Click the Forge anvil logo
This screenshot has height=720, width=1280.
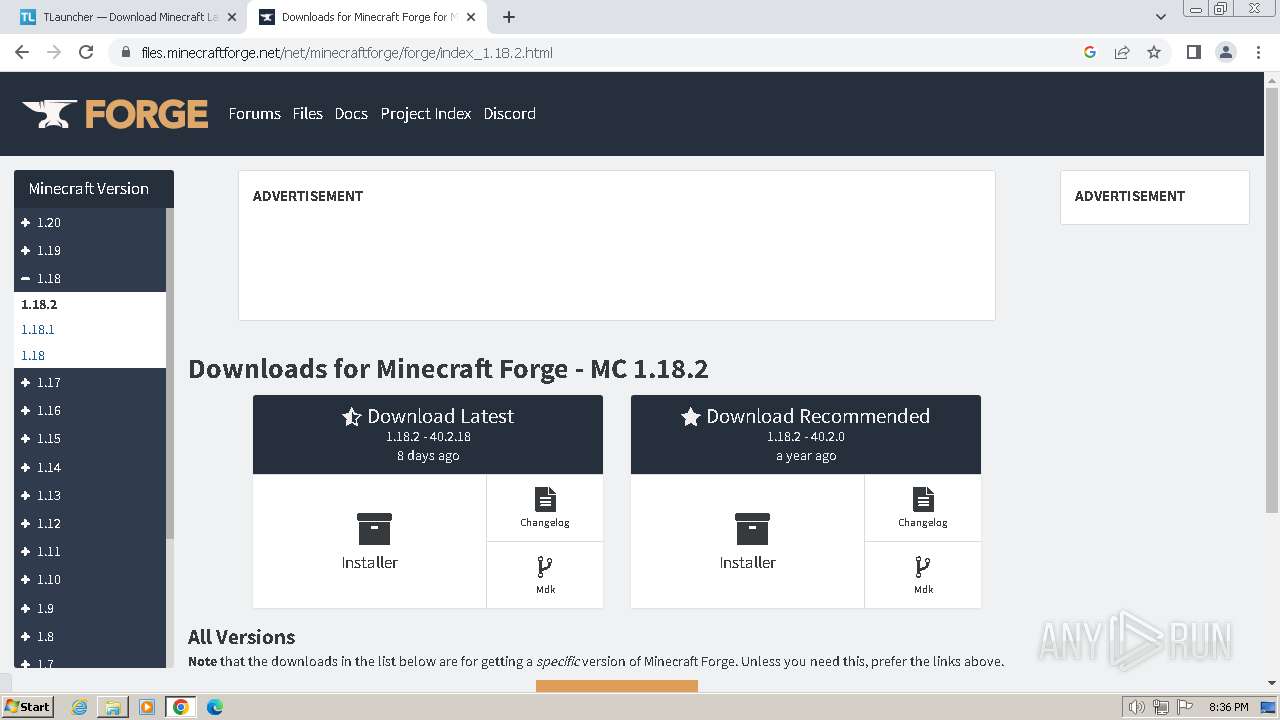coord(115,114)
